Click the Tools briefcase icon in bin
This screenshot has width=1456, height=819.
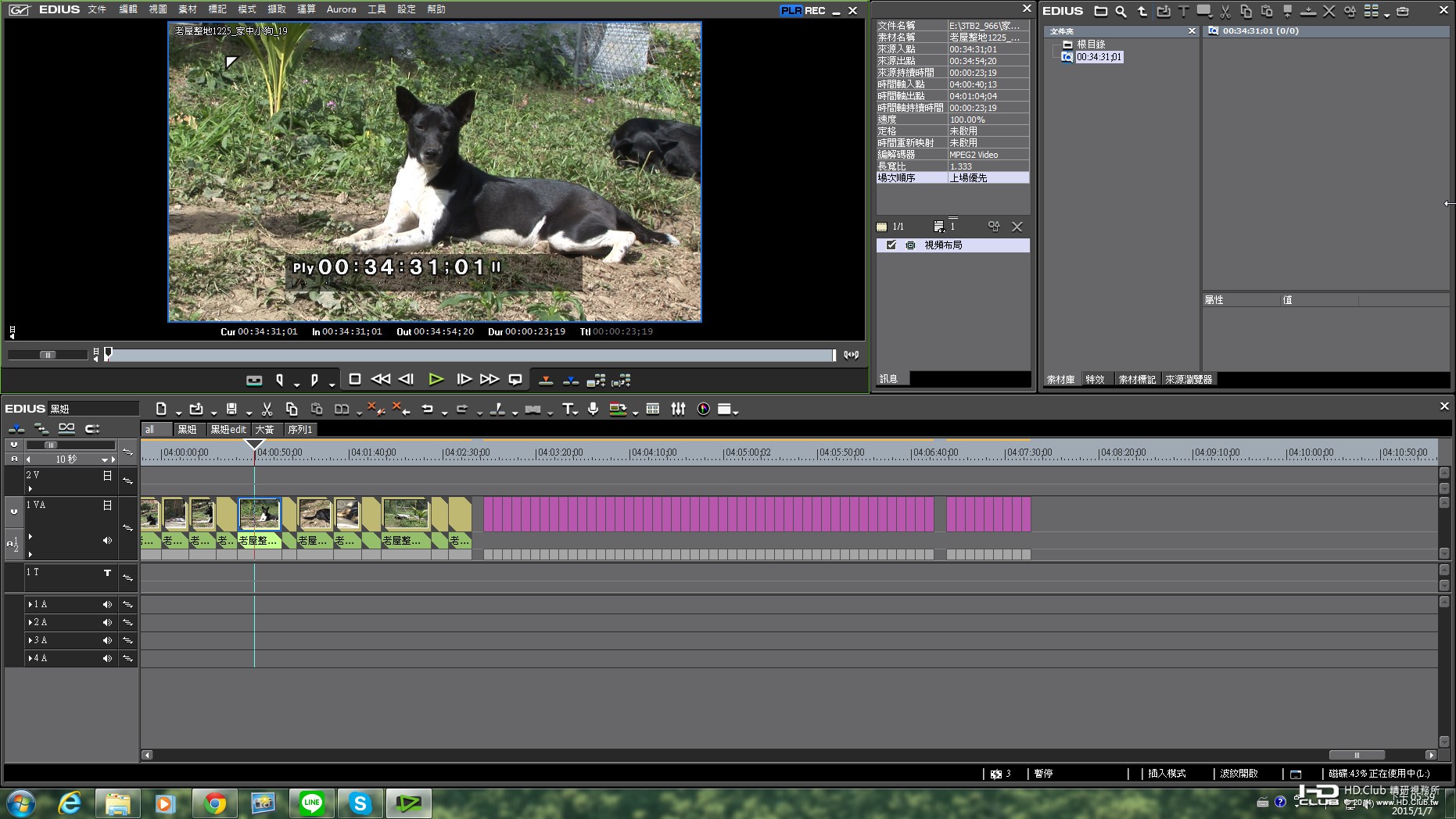(x=1402, y=11)
